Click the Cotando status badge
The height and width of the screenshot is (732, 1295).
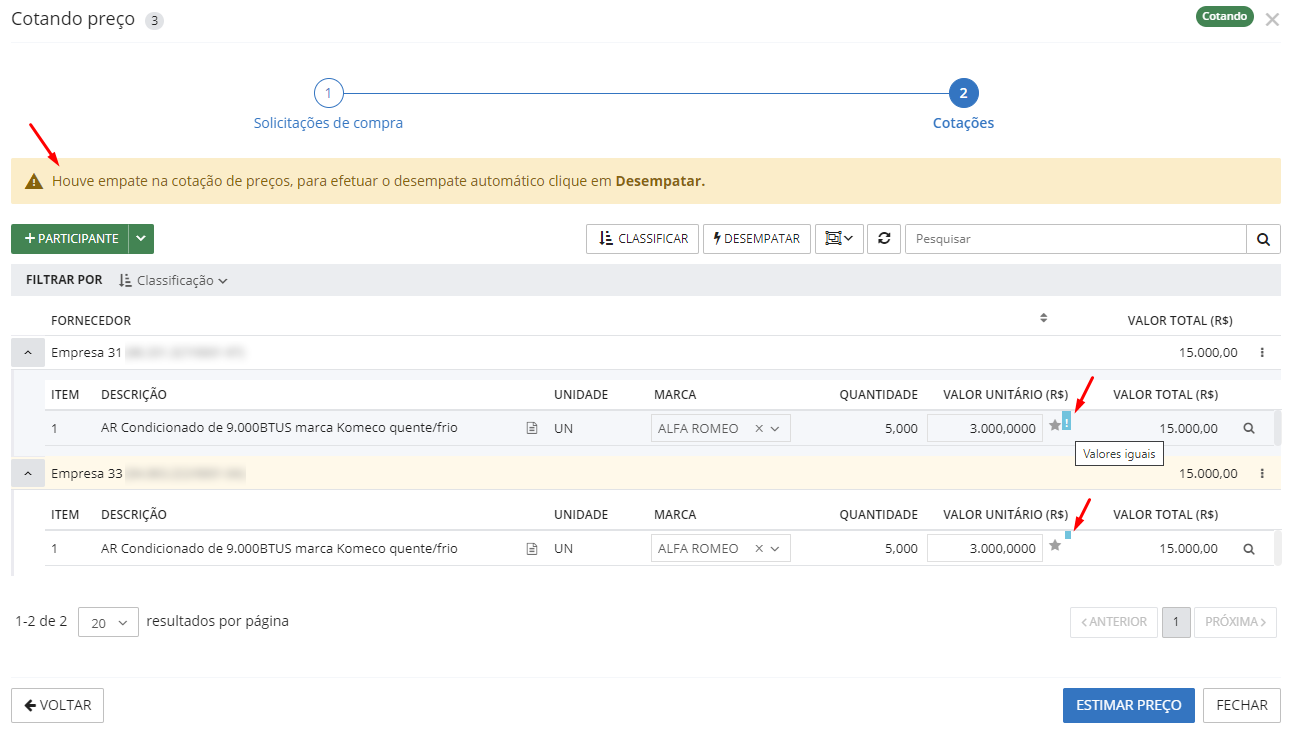(1224, 16)
